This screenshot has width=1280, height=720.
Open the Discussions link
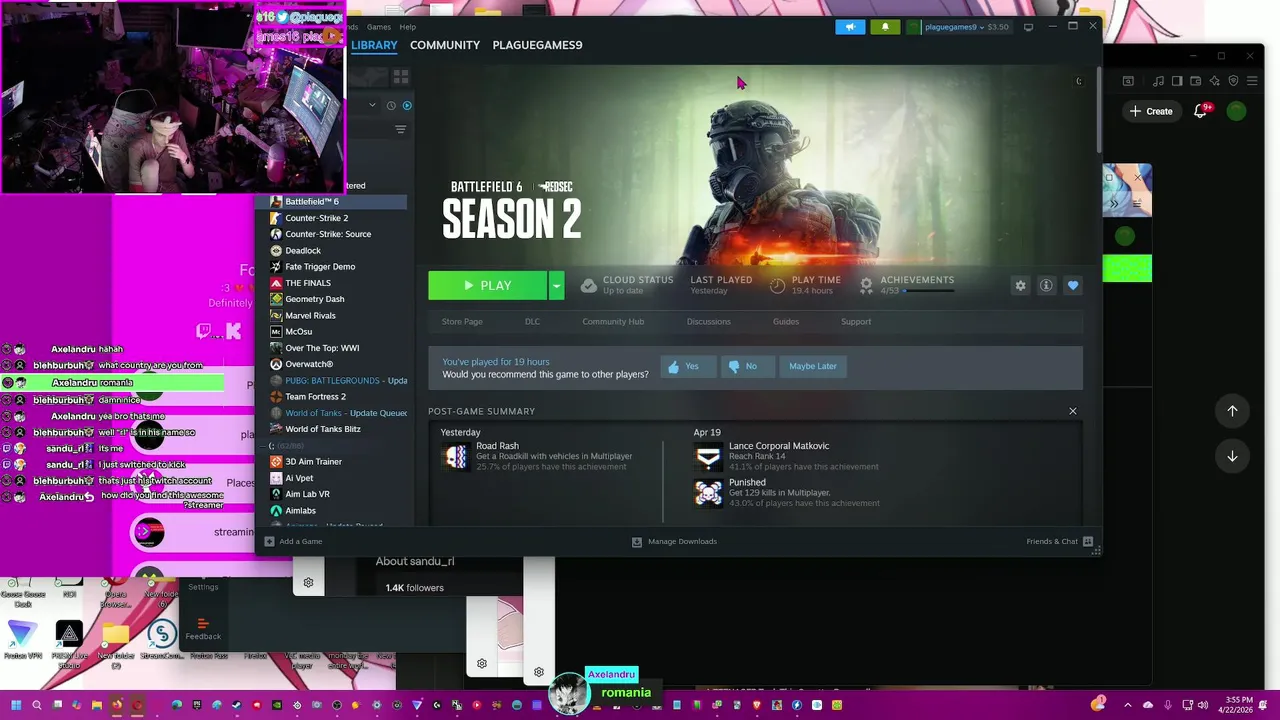(708, 322)
